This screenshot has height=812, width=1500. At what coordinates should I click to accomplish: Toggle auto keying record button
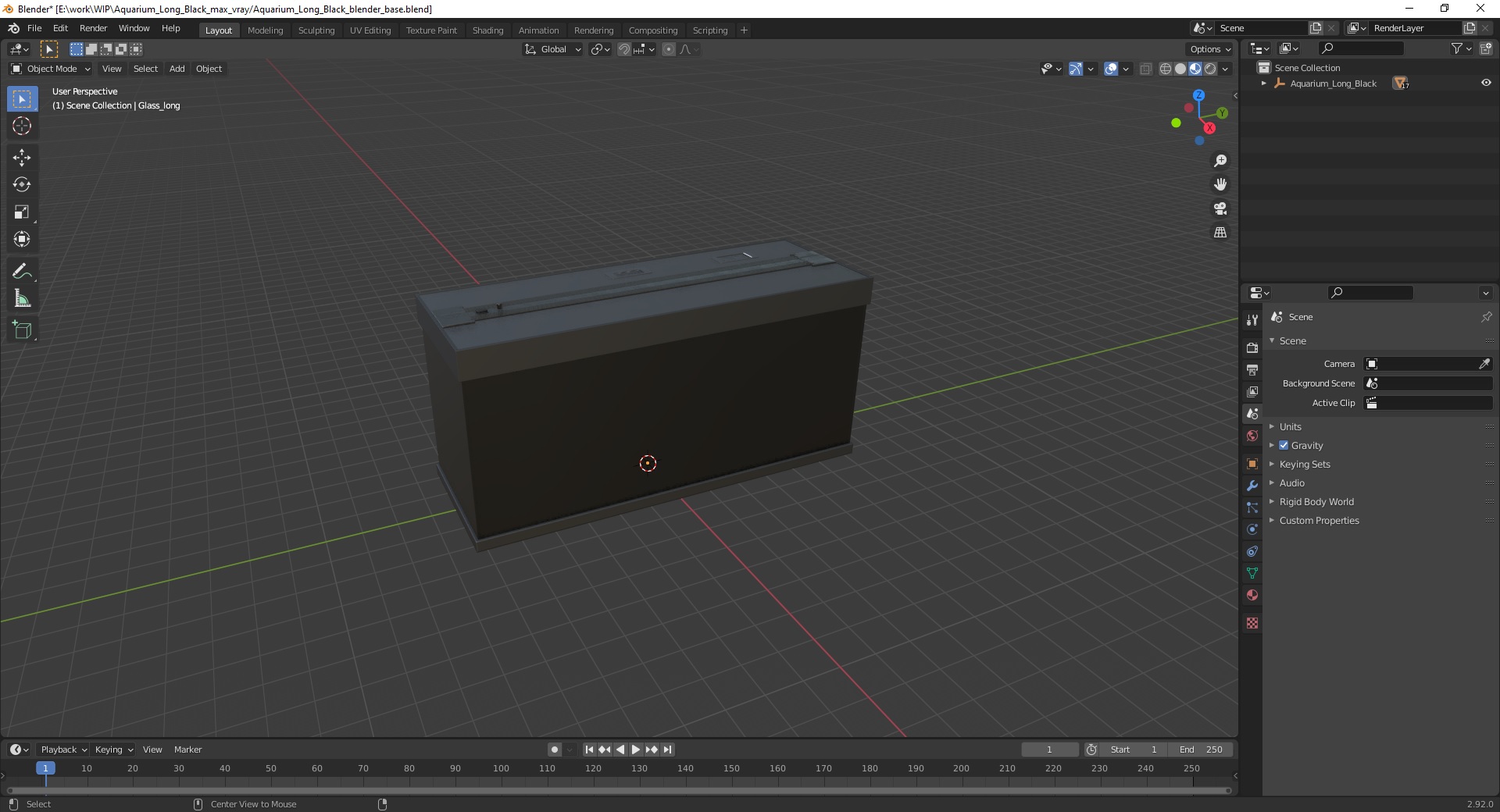coord(554,750)
